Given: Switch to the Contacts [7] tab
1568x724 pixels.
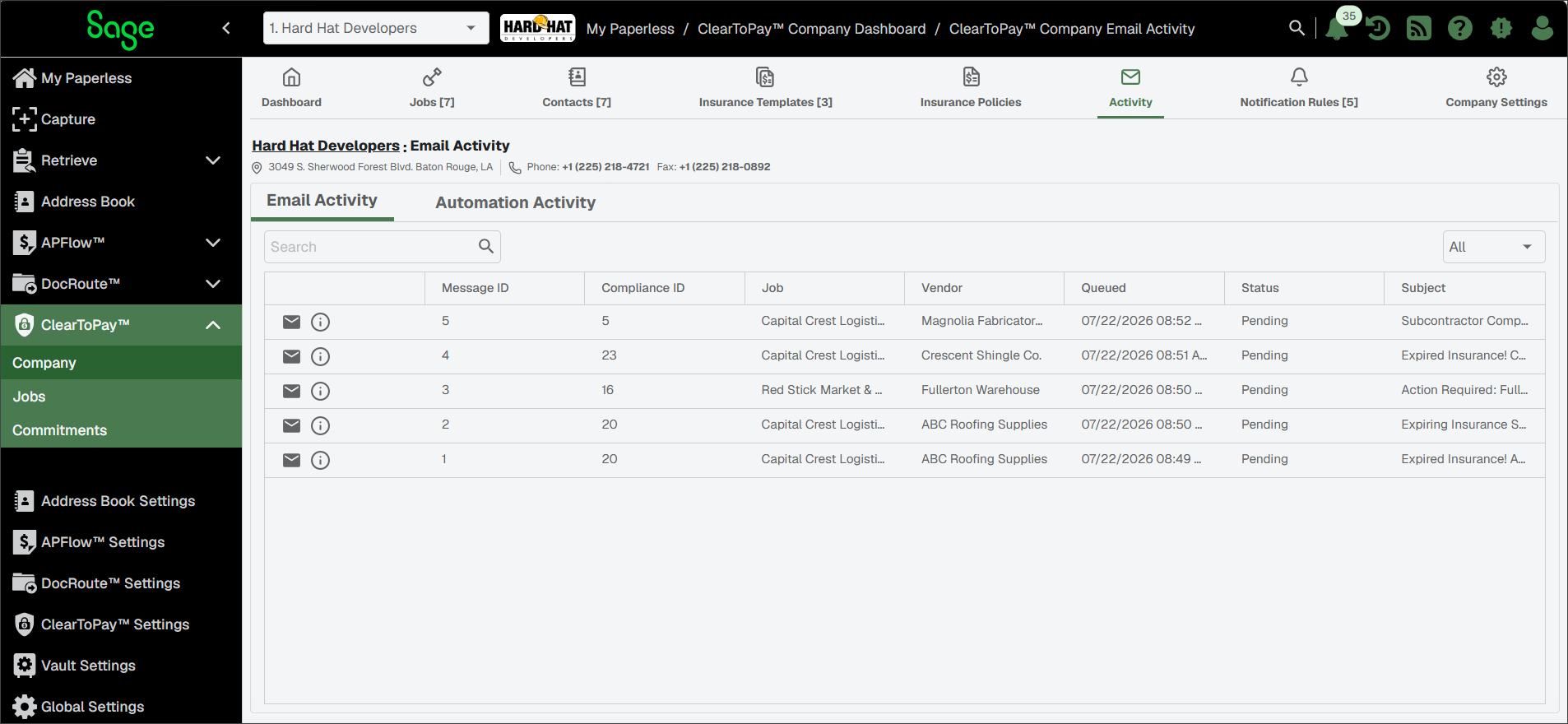Looking at the screenshot, I should point(577,88).
